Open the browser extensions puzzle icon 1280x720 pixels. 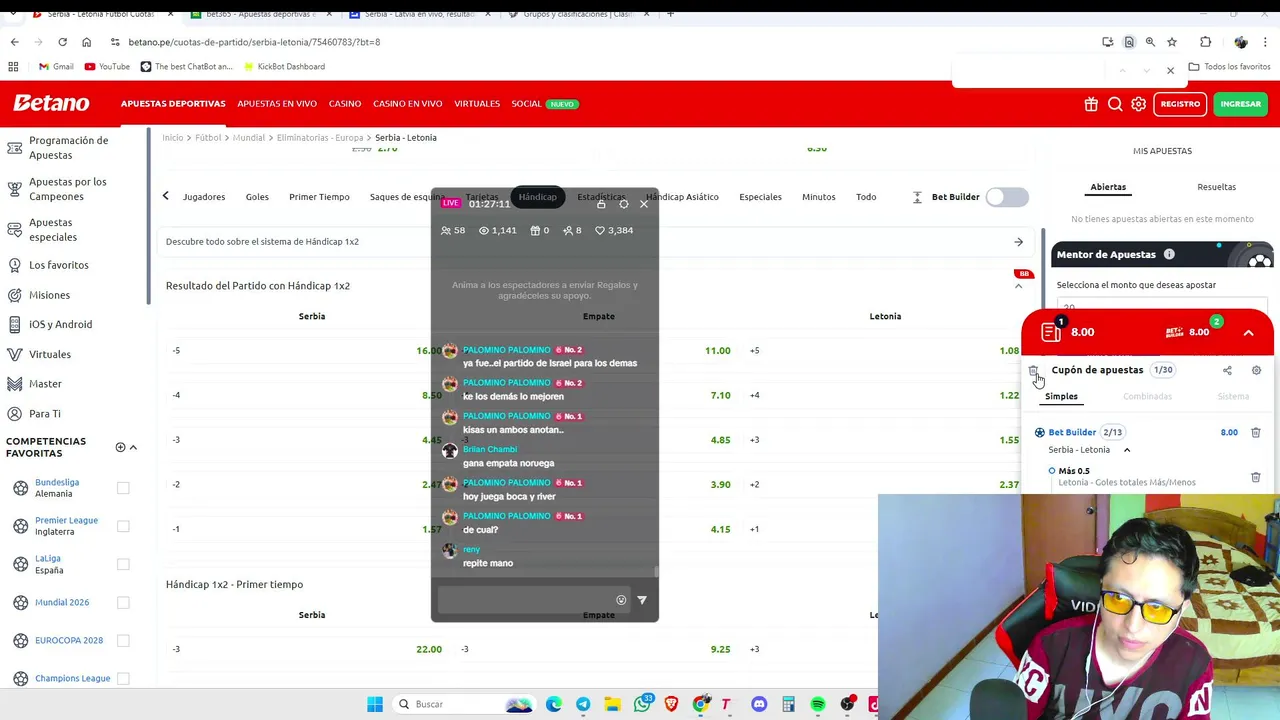tap(1205, 42)
